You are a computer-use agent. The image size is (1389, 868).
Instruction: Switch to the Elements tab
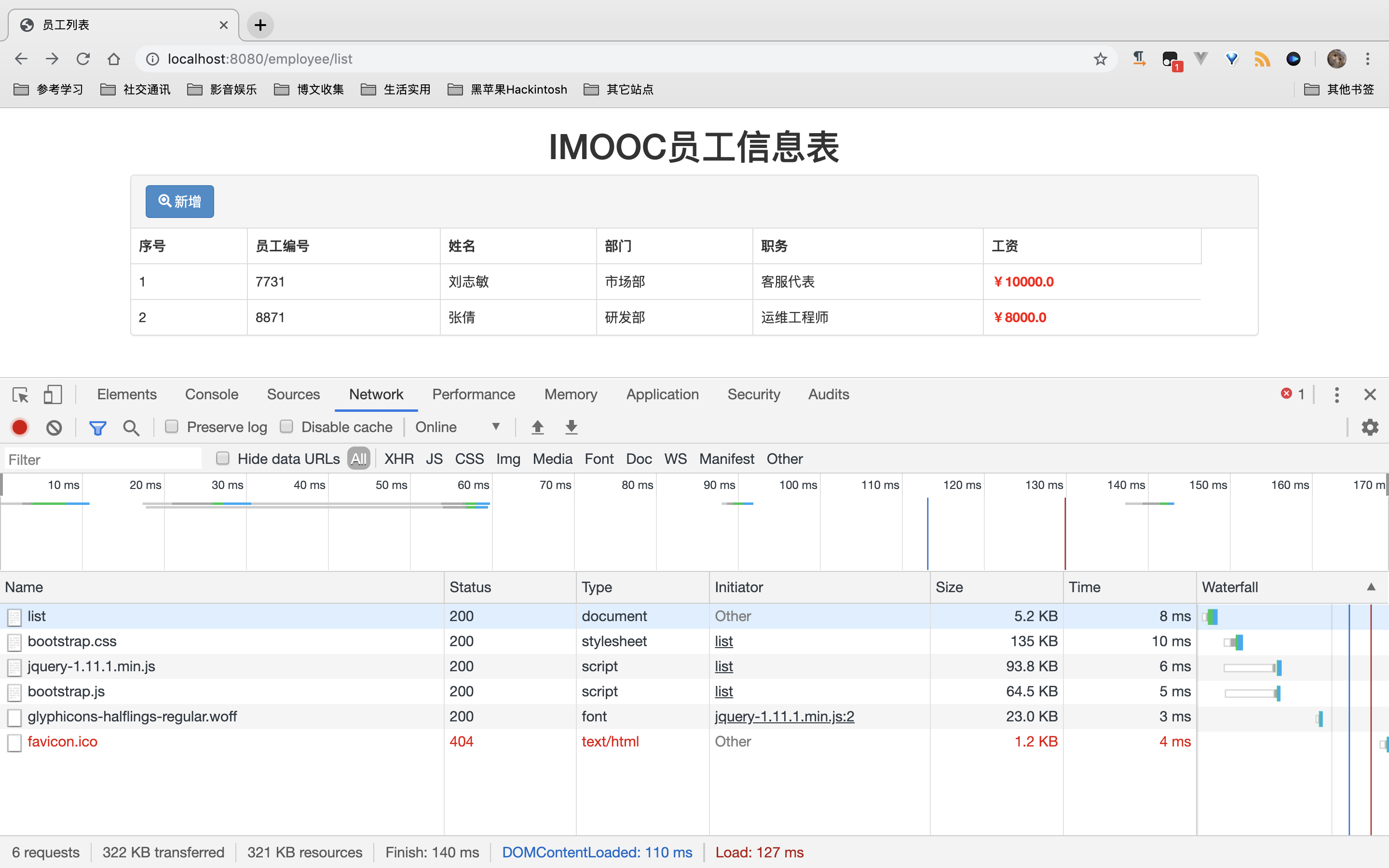(127, 394)
